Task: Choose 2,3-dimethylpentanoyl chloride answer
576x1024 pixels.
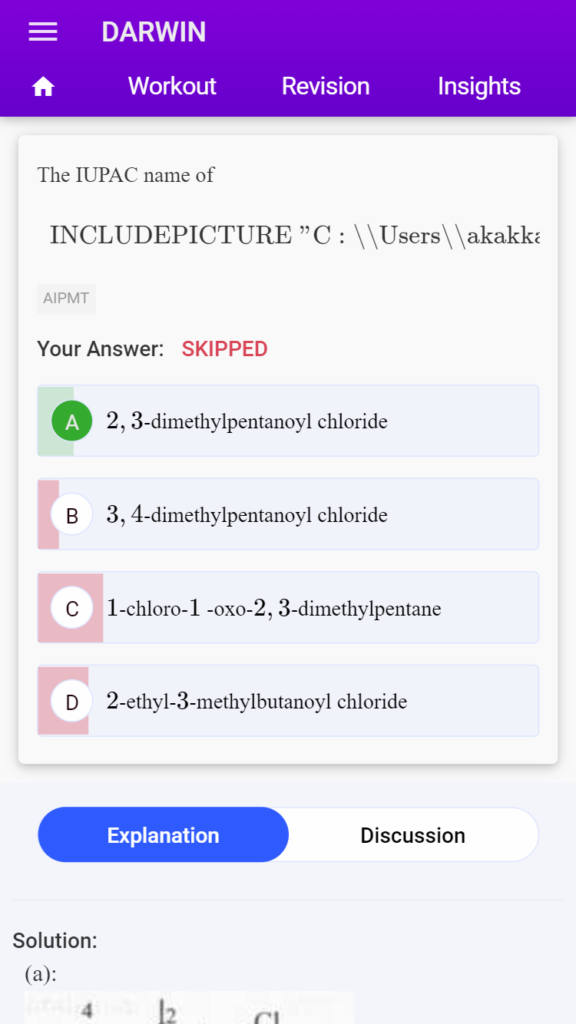Action: tap(288, 421)
